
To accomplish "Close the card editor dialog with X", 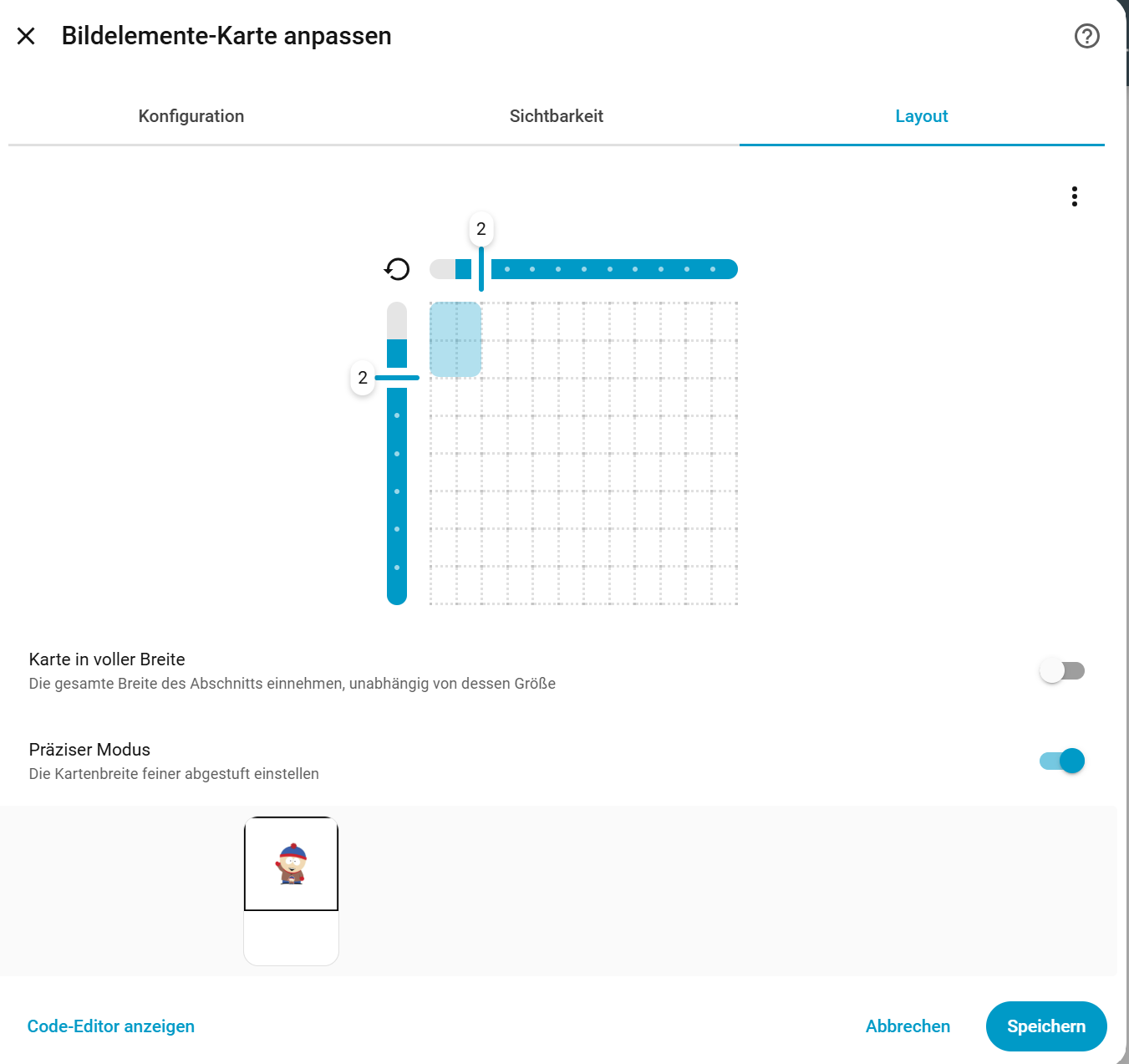I will [26, 36].
